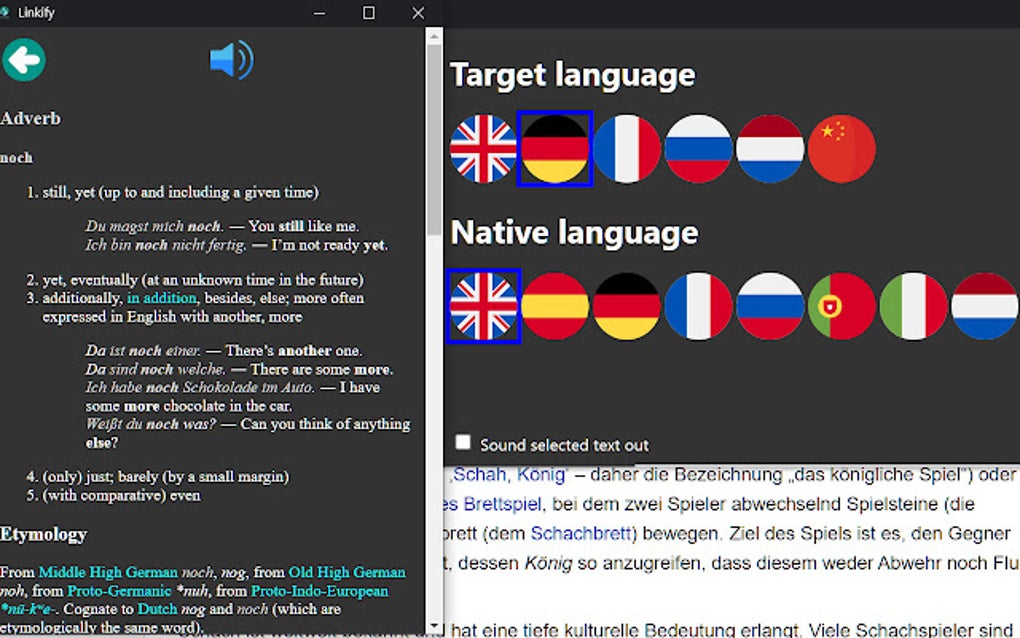Toggle the German target flag selection
This screenshot has width=1020, height=638.
(556, 150)
